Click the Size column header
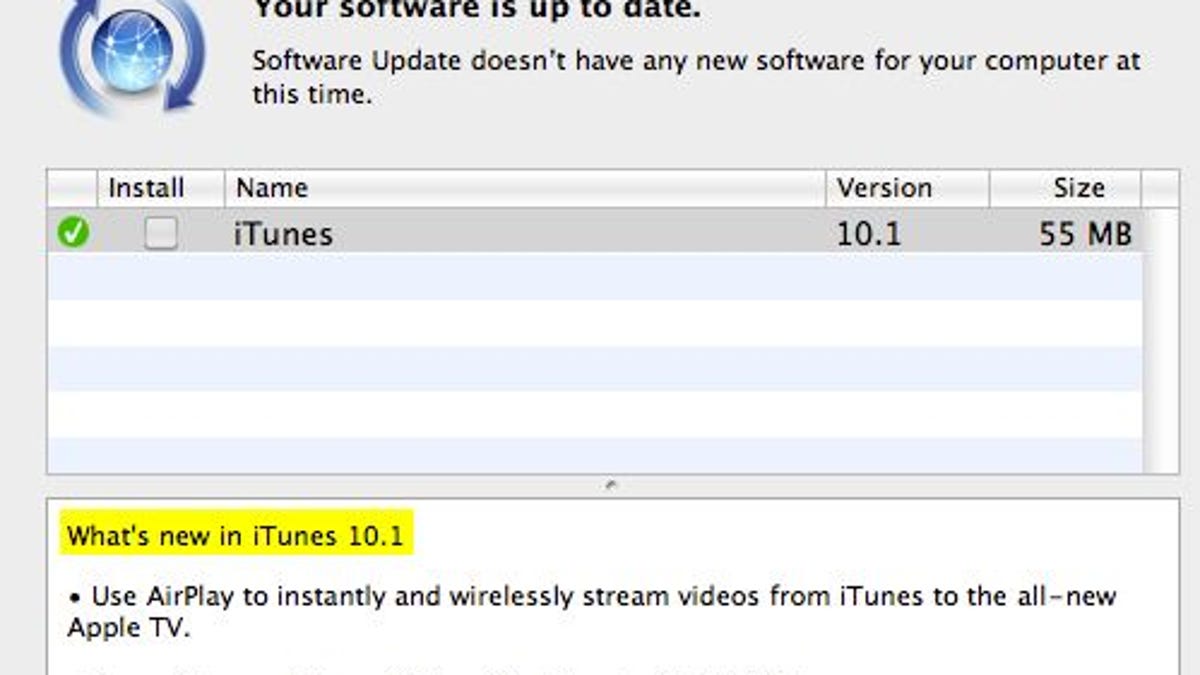 click(1079, 187)
